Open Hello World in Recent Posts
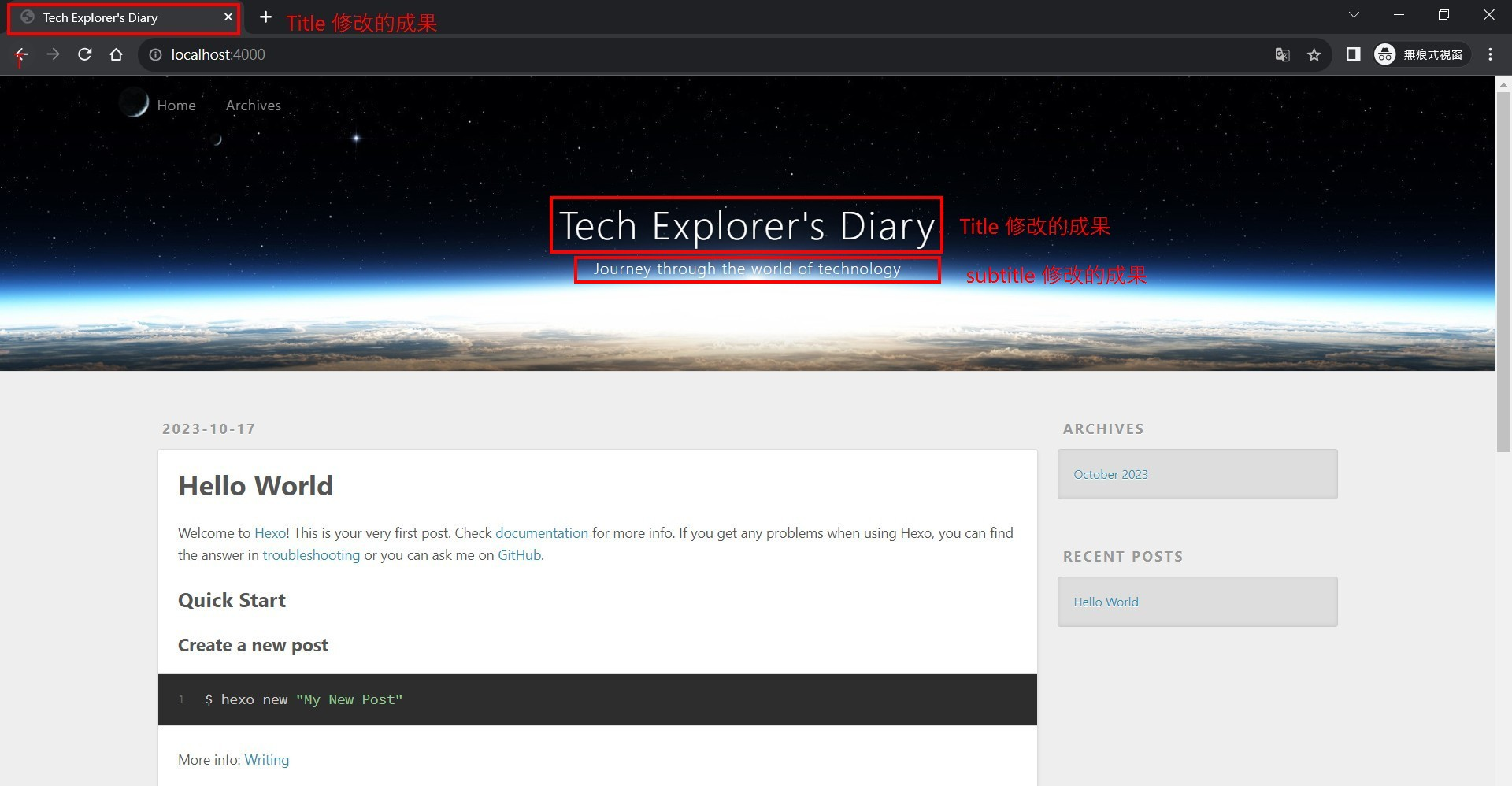 tap(1106, 602)
